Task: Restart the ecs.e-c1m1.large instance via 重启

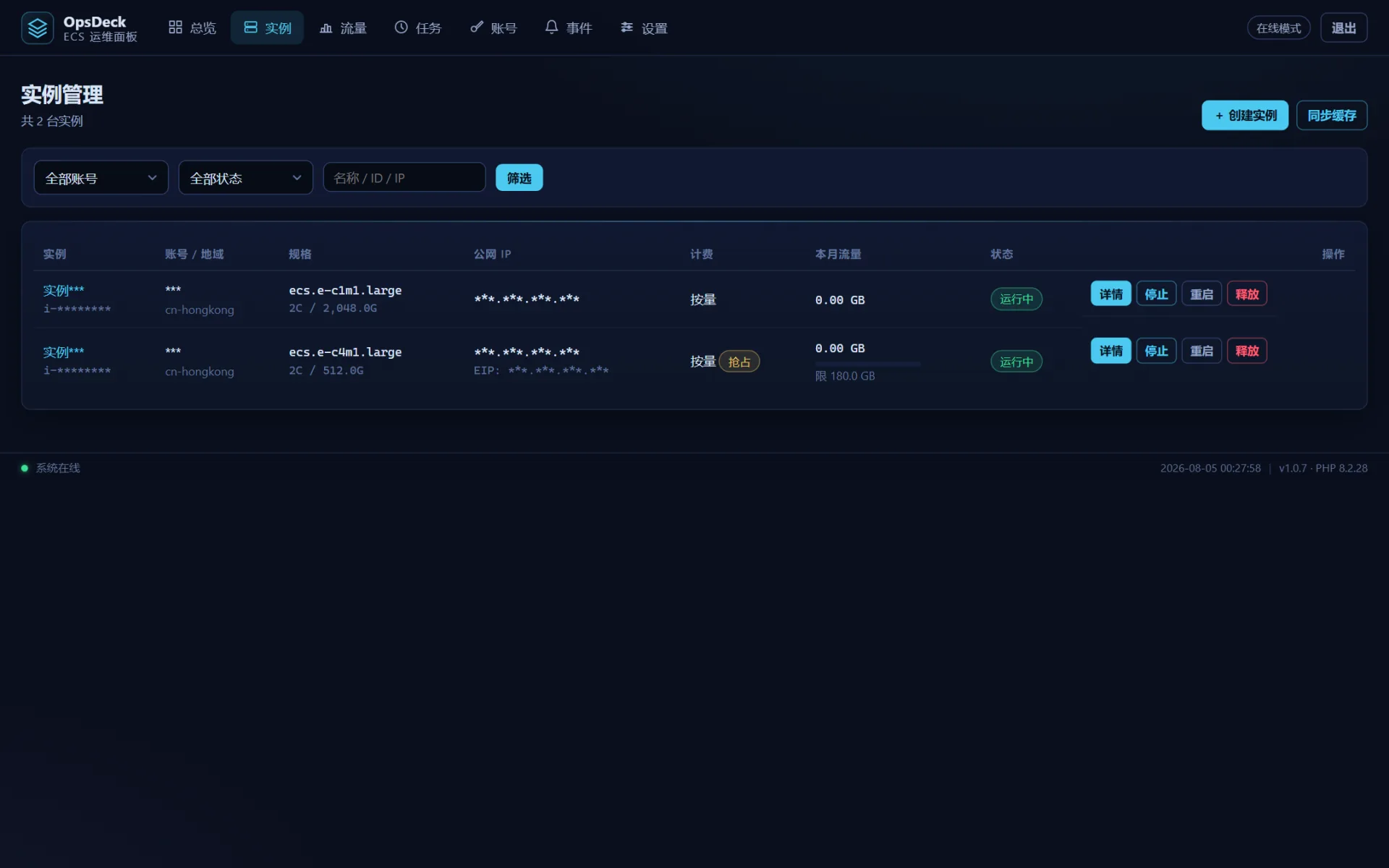Action: click(x=1202, y=294)
